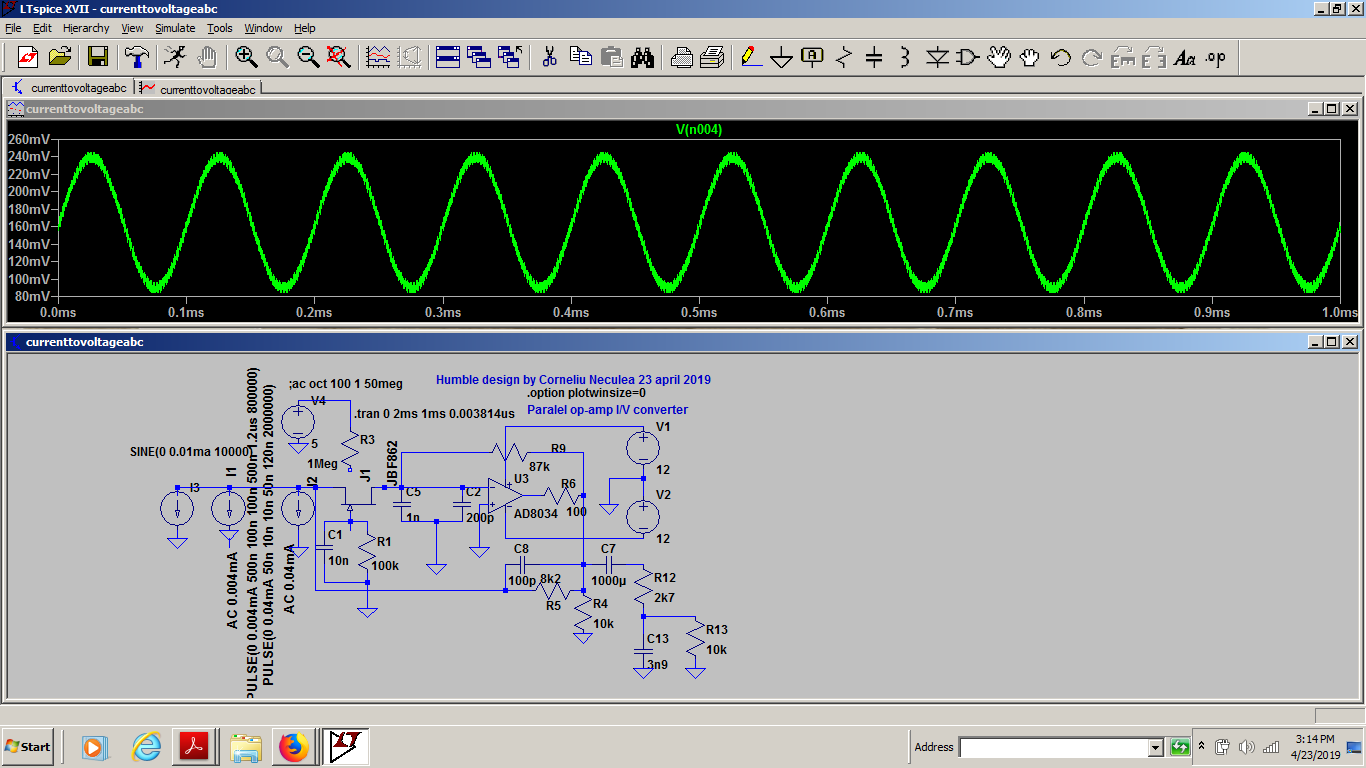1366x768 pixels.
Task: Open Adobe Reader from the taskbar
Action: (x=193, y=747)
